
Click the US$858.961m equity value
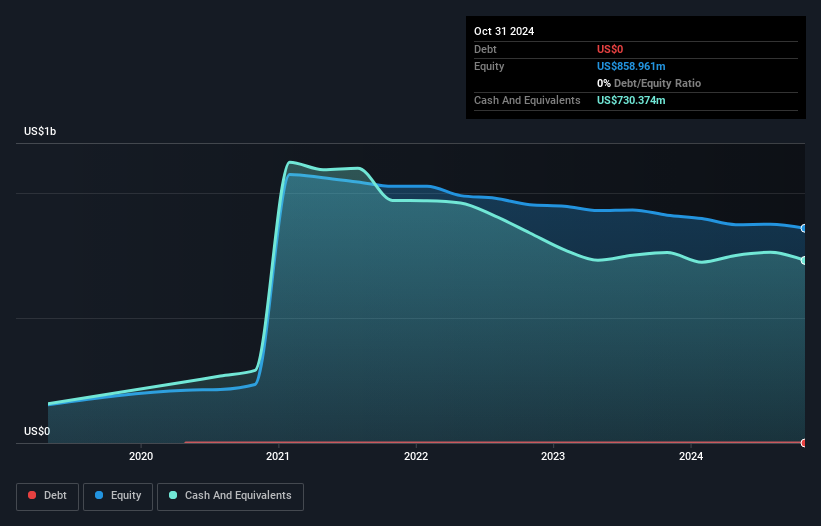[x=631, y=66]
